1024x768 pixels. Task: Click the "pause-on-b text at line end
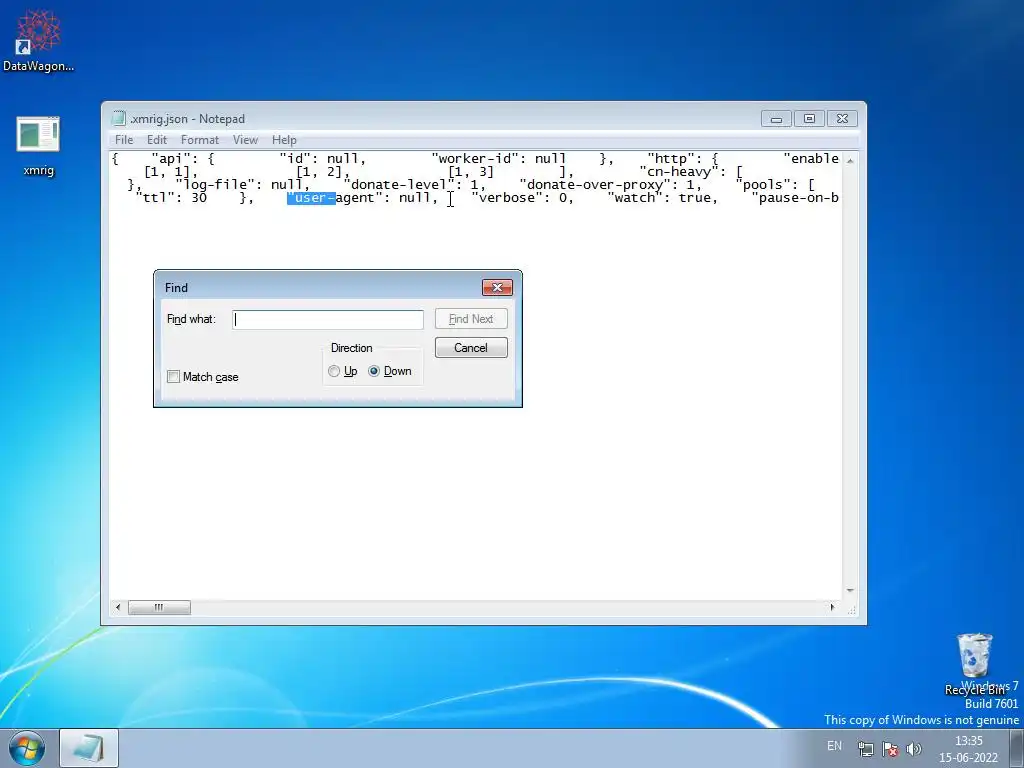(795, 198)
